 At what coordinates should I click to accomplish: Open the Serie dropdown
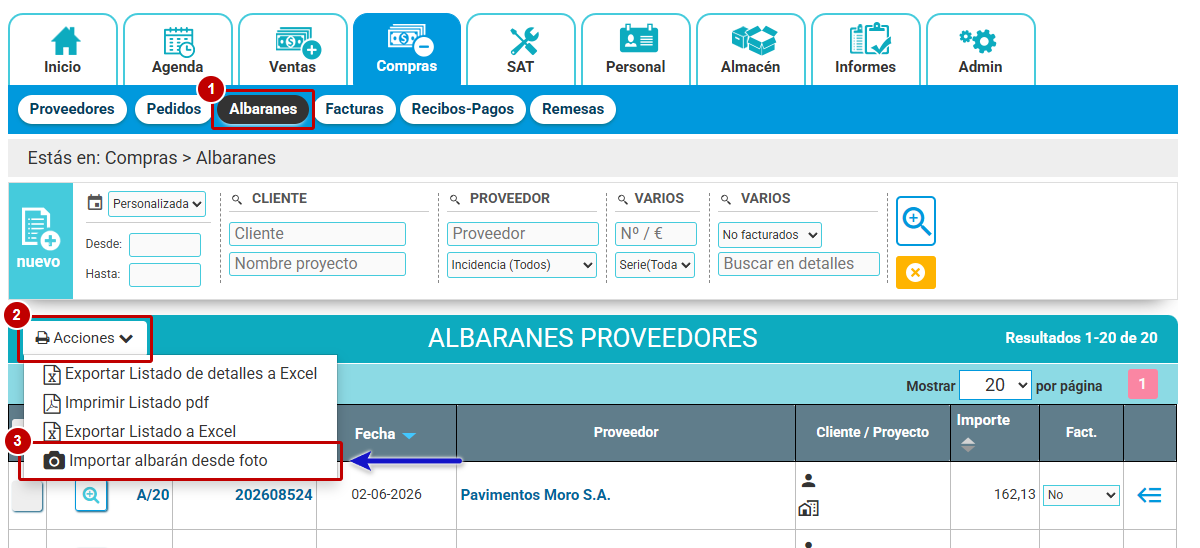[x=655, y=265]
